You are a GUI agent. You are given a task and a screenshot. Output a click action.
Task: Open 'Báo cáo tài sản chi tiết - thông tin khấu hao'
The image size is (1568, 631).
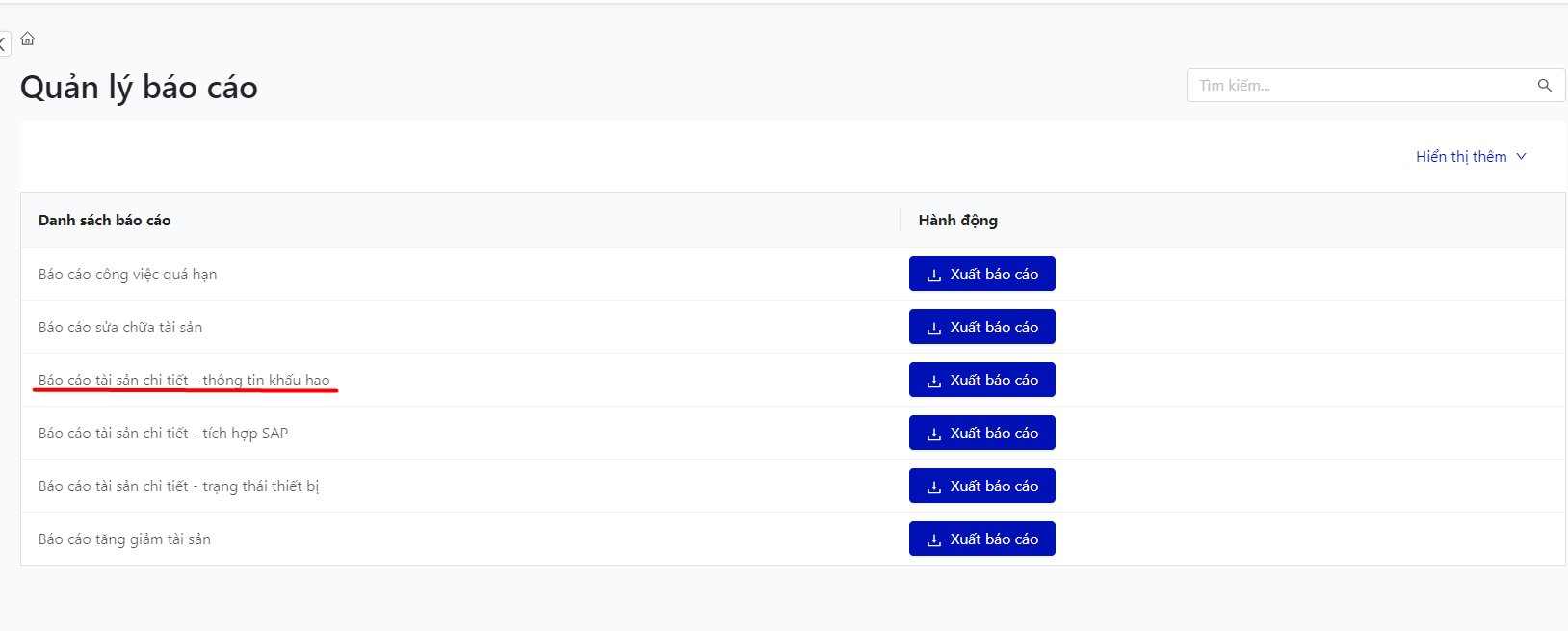[x=184, y=381]
